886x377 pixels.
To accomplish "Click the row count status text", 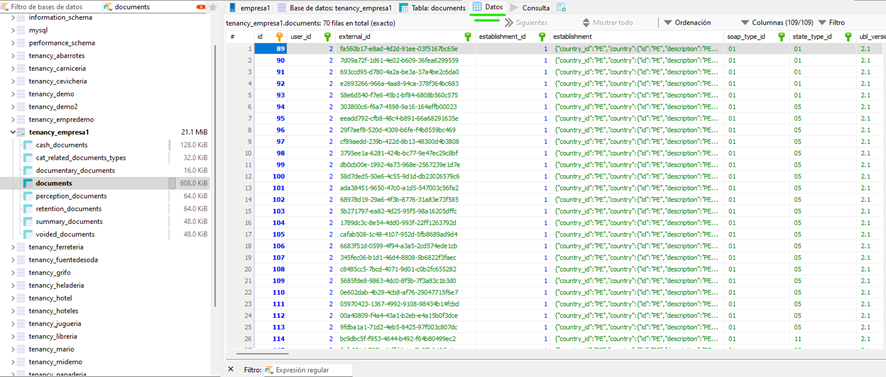I will 310,24.
